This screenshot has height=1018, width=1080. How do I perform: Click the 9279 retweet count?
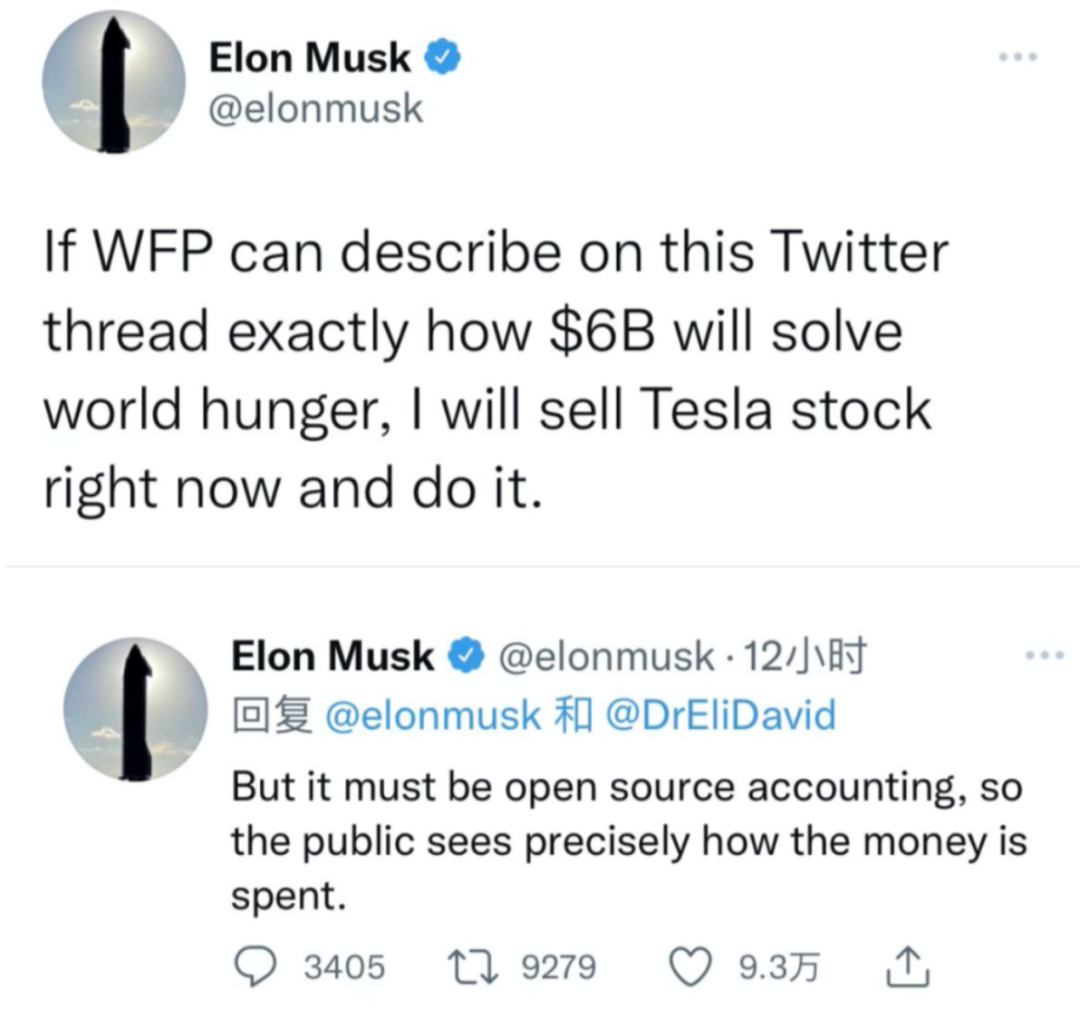tap(560, 968)
